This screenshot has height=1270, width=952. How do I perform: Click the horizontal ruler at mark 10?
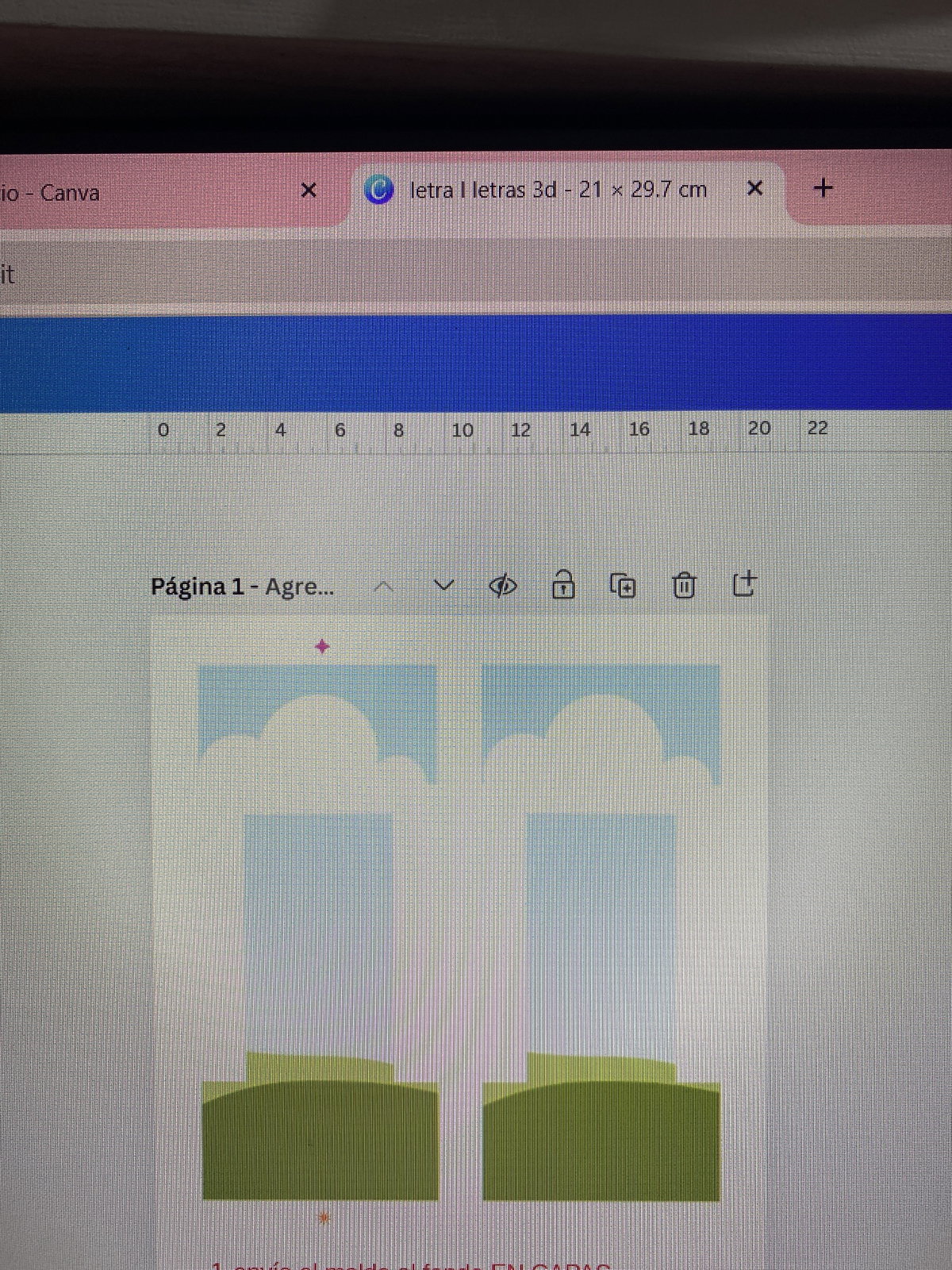click(x=463, y=431)
